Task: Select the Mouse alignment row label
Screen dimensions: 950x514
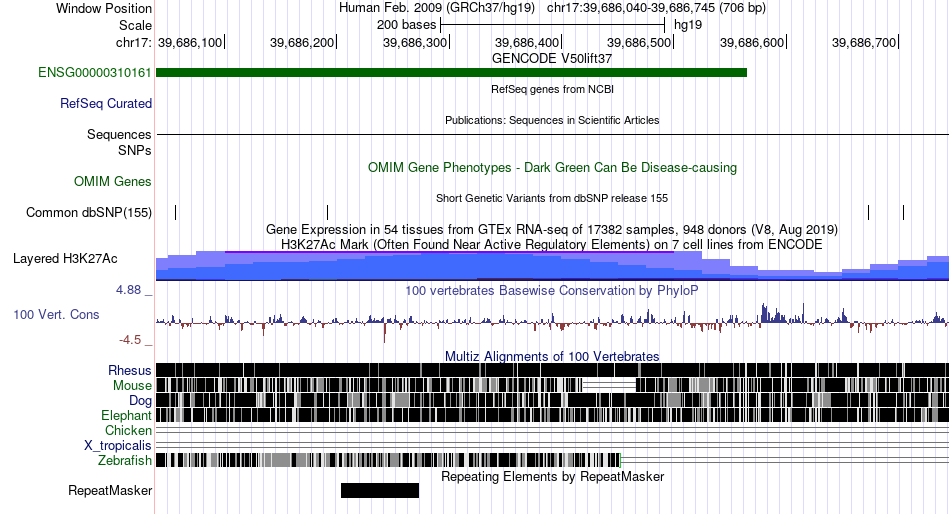Action: click(x=132, y=386)
